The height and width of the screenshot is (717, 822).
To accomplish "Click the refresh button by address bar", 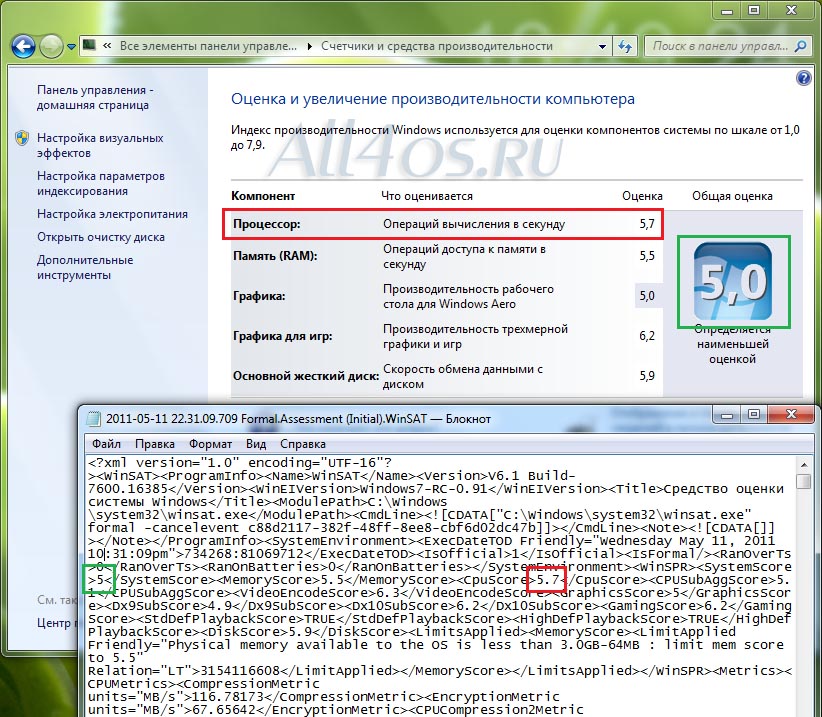I will point(625,47).
